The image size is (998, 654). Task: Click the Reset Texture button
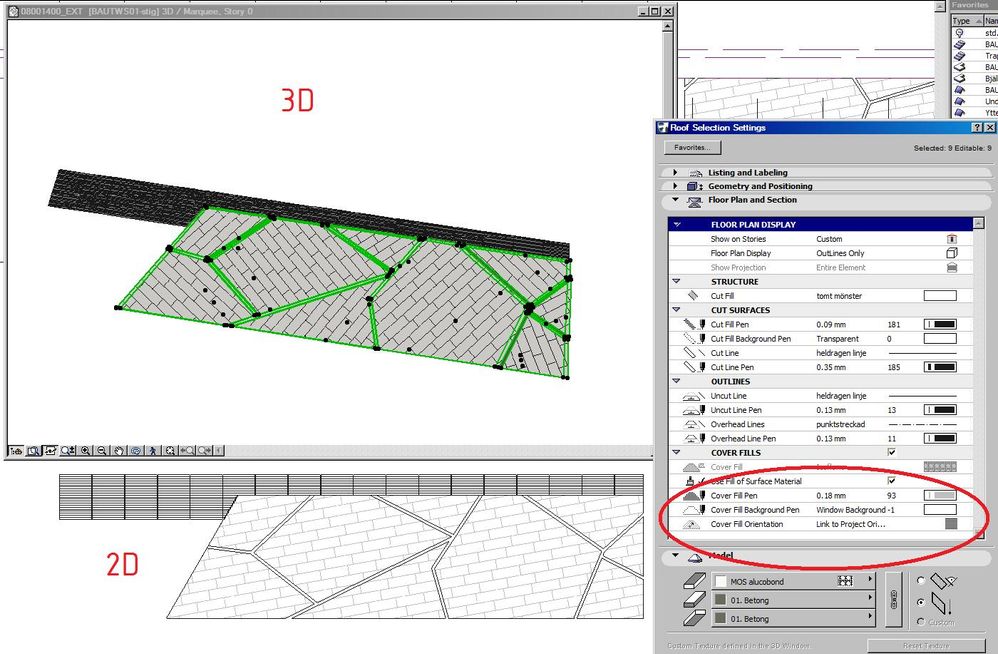(926, 645)
